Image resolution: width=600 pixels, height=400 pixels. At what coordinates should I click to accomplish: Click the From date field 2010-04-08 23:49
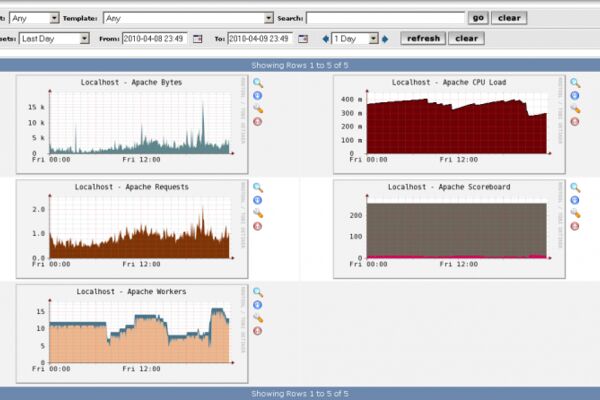[155, 39]
